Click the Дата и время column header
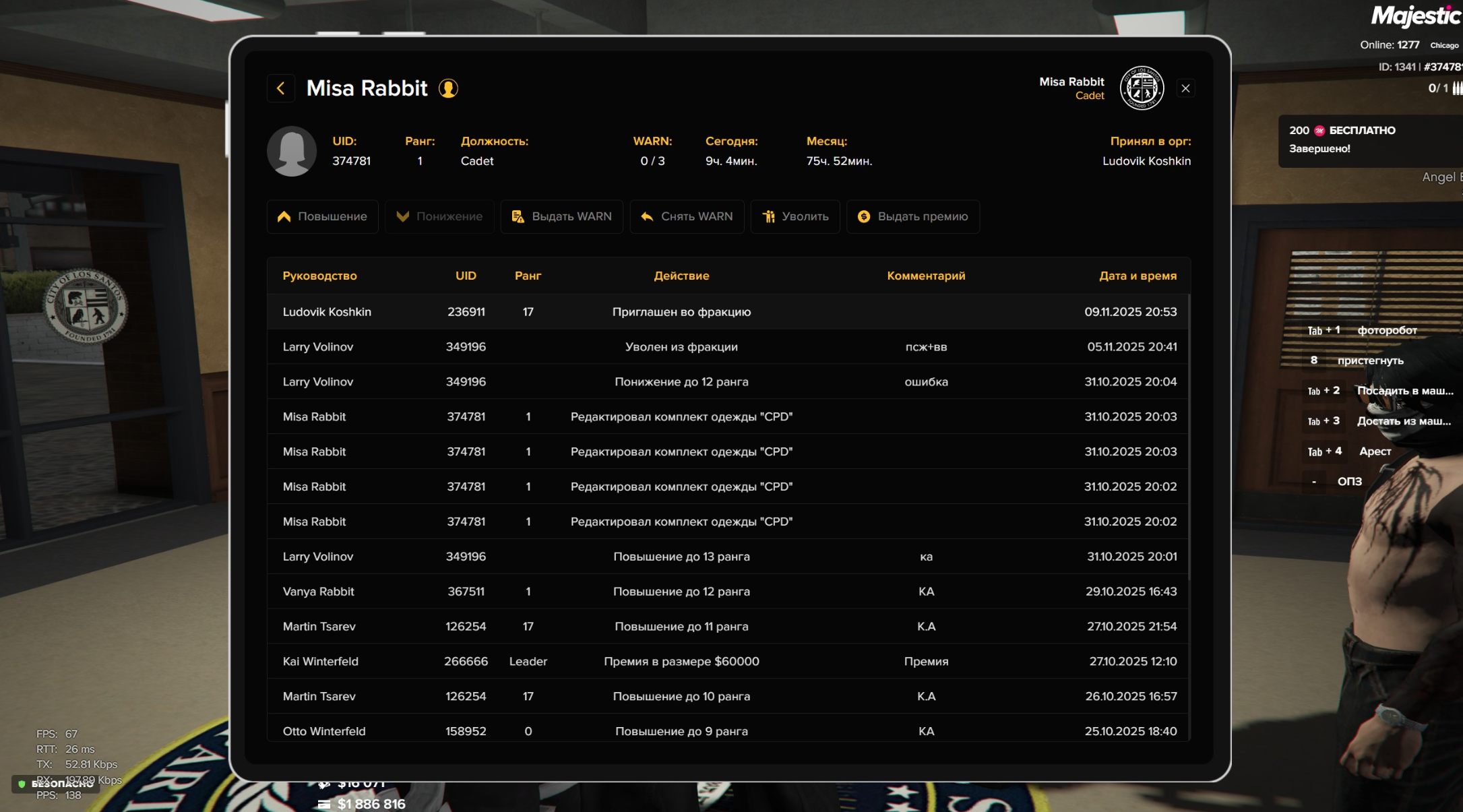The height and width of the screenshot is (812, 1463). pos(1138,276)
